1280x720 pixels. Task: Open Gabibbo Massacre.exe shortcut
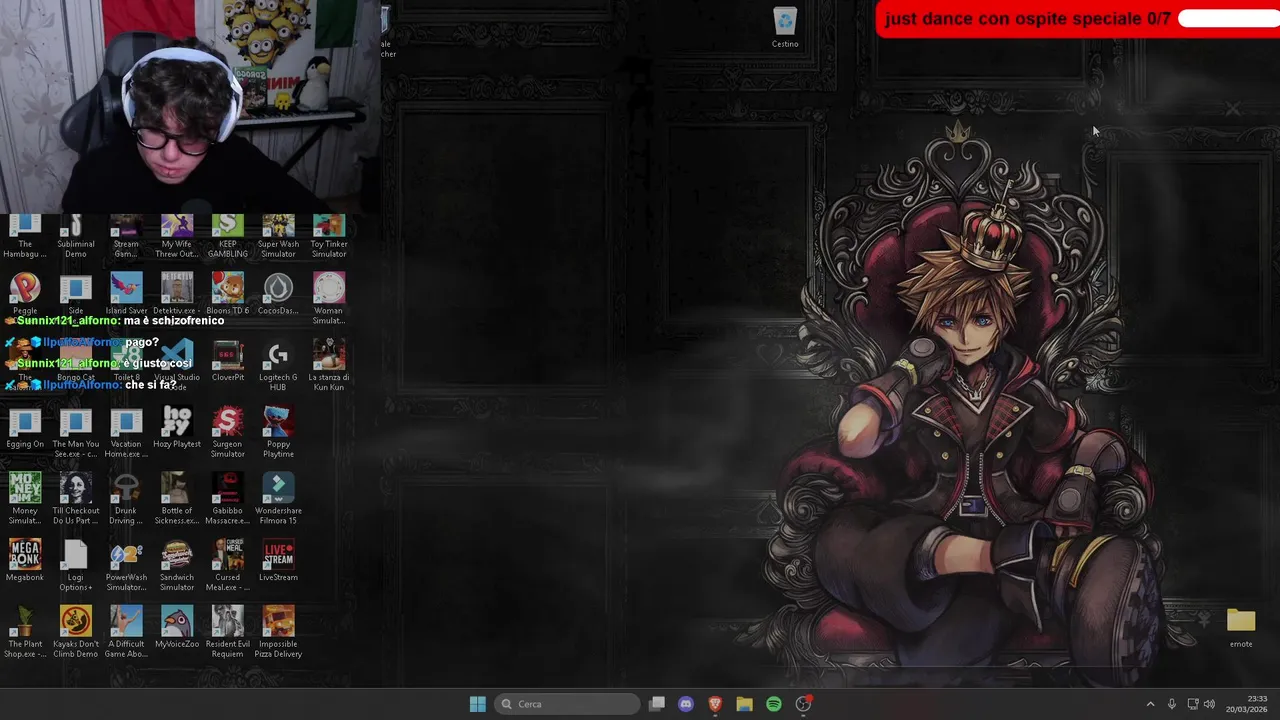[x=228, y=499]
